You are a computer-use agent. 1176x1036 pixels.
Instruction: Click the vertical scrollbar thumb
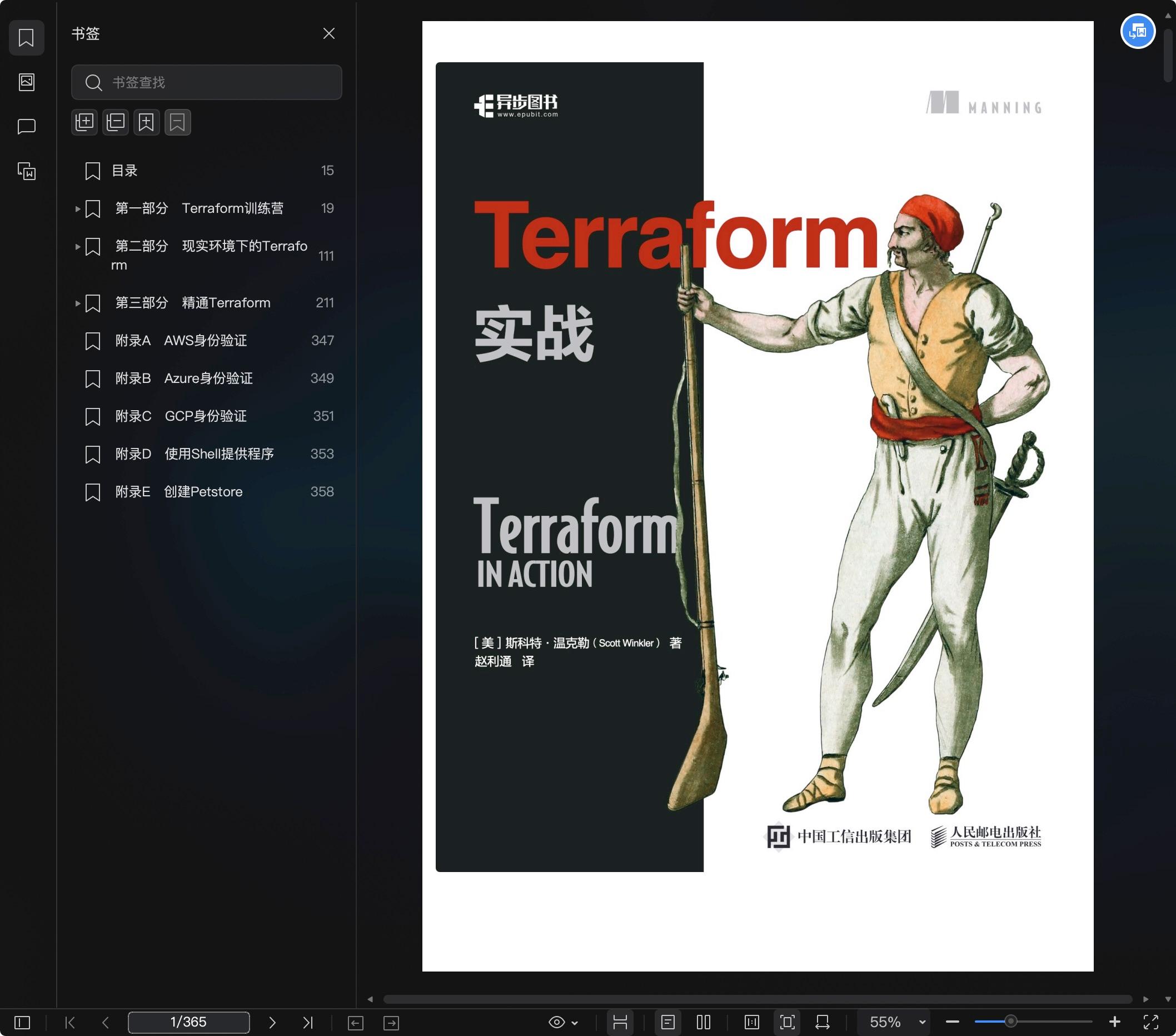point(1168,56)
